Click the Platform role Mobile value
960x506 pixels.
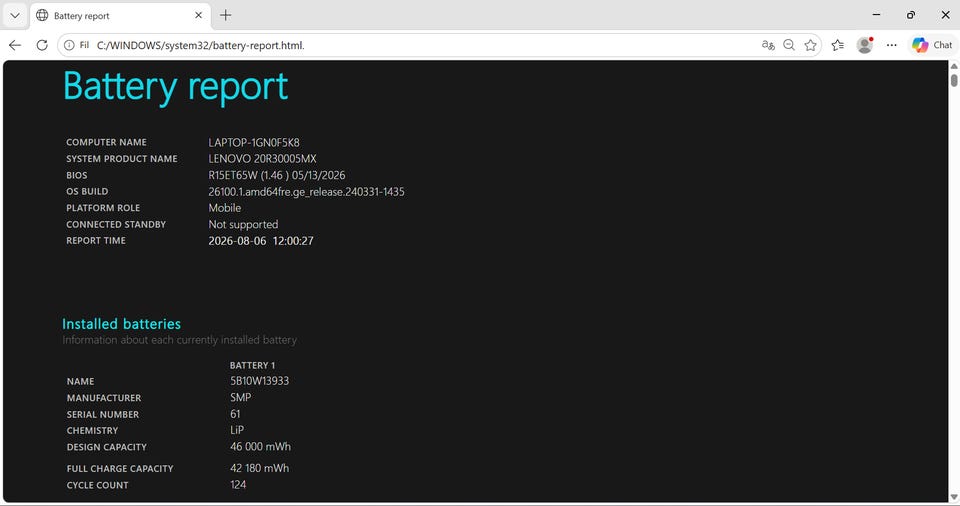225,208
